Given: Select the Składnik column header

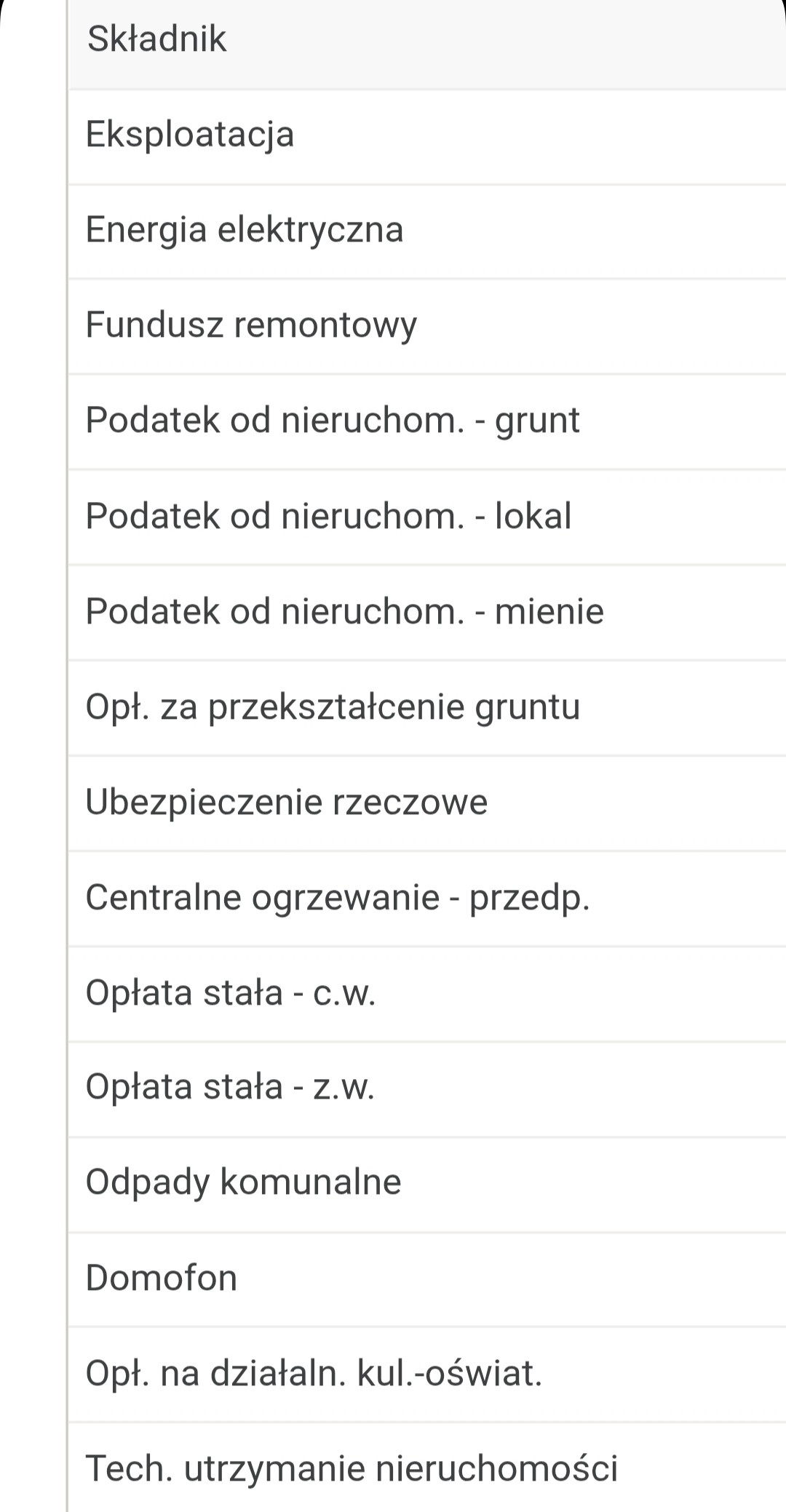Looking at the screenshot, I should 427,44.
